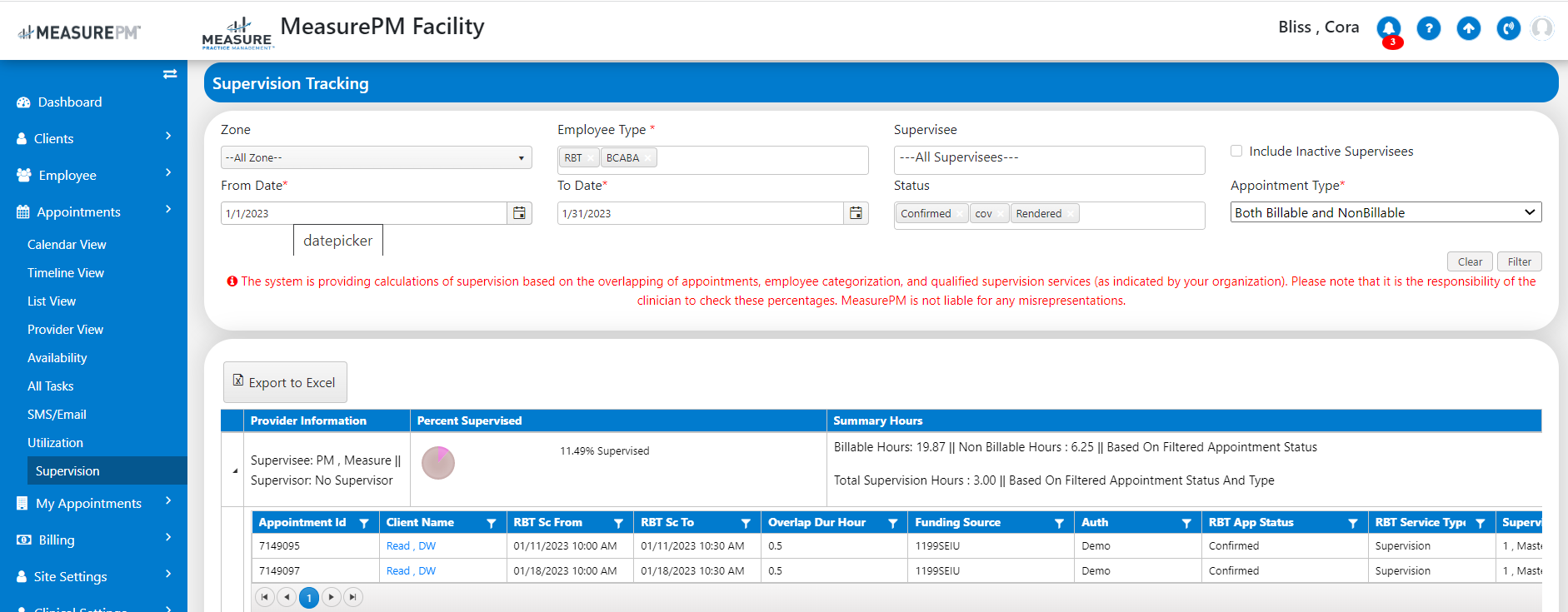Screen dimensions: 1568x612
Task: Expand the Clients sidebar menu
Action: pos(93,138)
